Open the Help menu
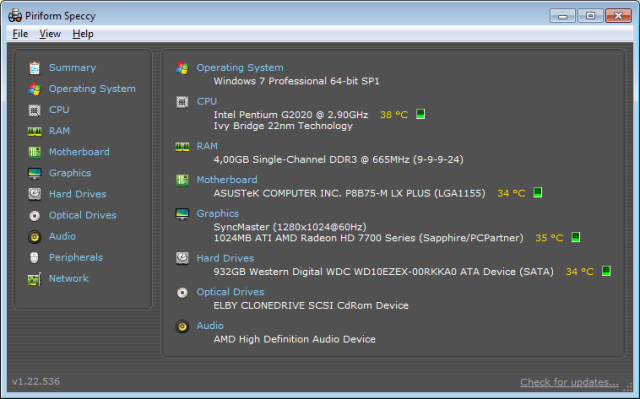 [x=83, y=34]
